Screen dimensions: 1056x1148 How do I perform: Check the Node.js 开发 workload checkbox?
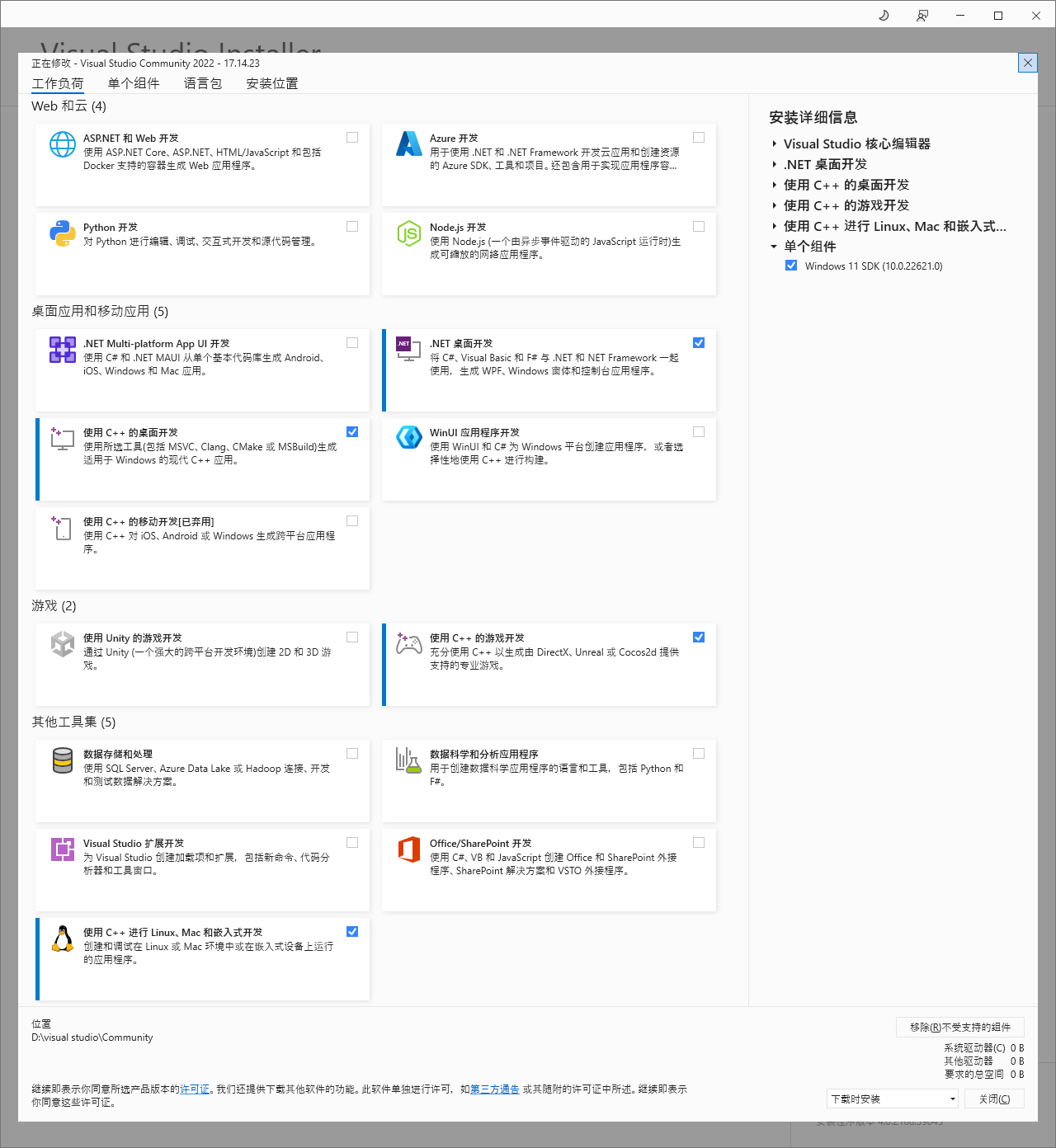699,227
